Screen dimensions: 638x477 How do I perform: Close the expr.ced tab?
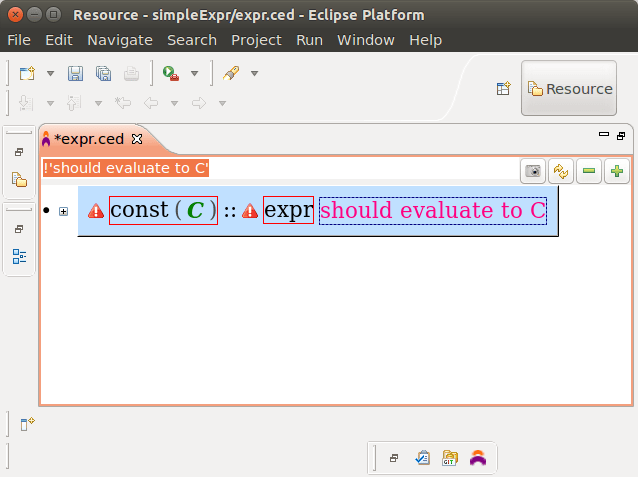point(138,139)
